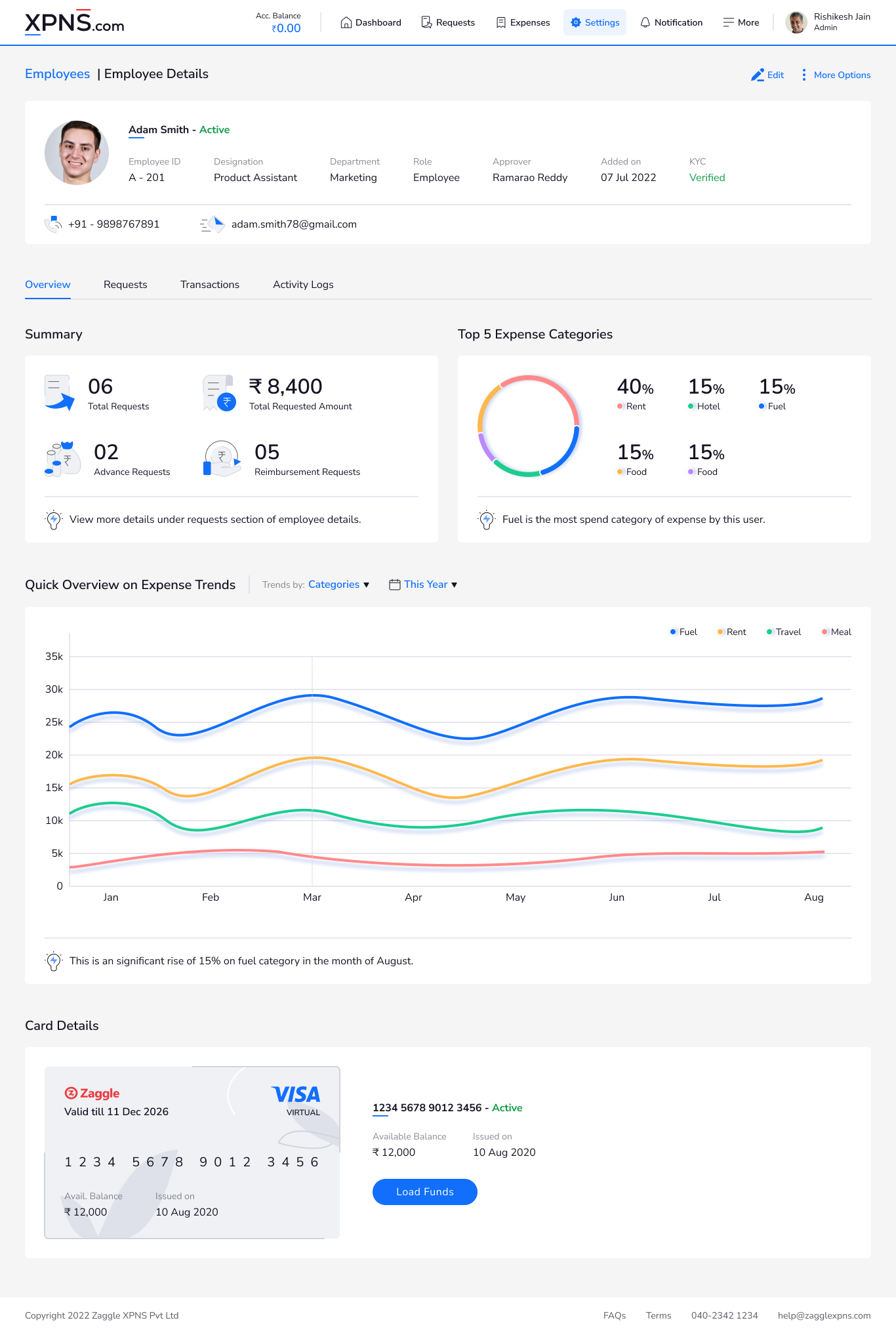The height and width of the screenshot is (1333, 896).
Task: Open the More navigation menu
Action: pyautogui.click(x=741, y=22)
